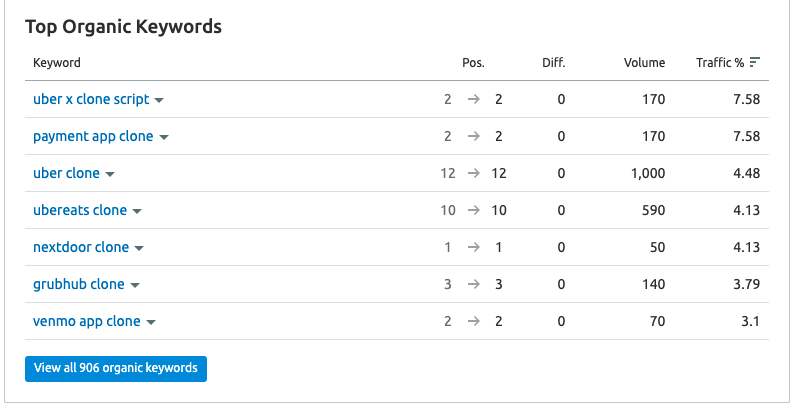
Task: Expand dropdown arrow next to nextdoor clone
Action: click(139, 249)
